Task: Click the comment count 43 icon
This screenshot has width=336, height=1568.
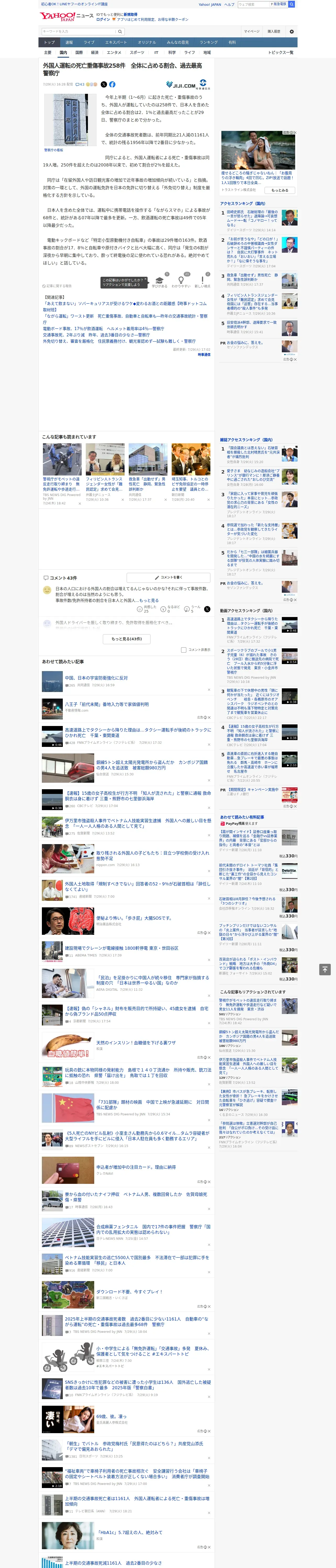Action: (80, 85)
